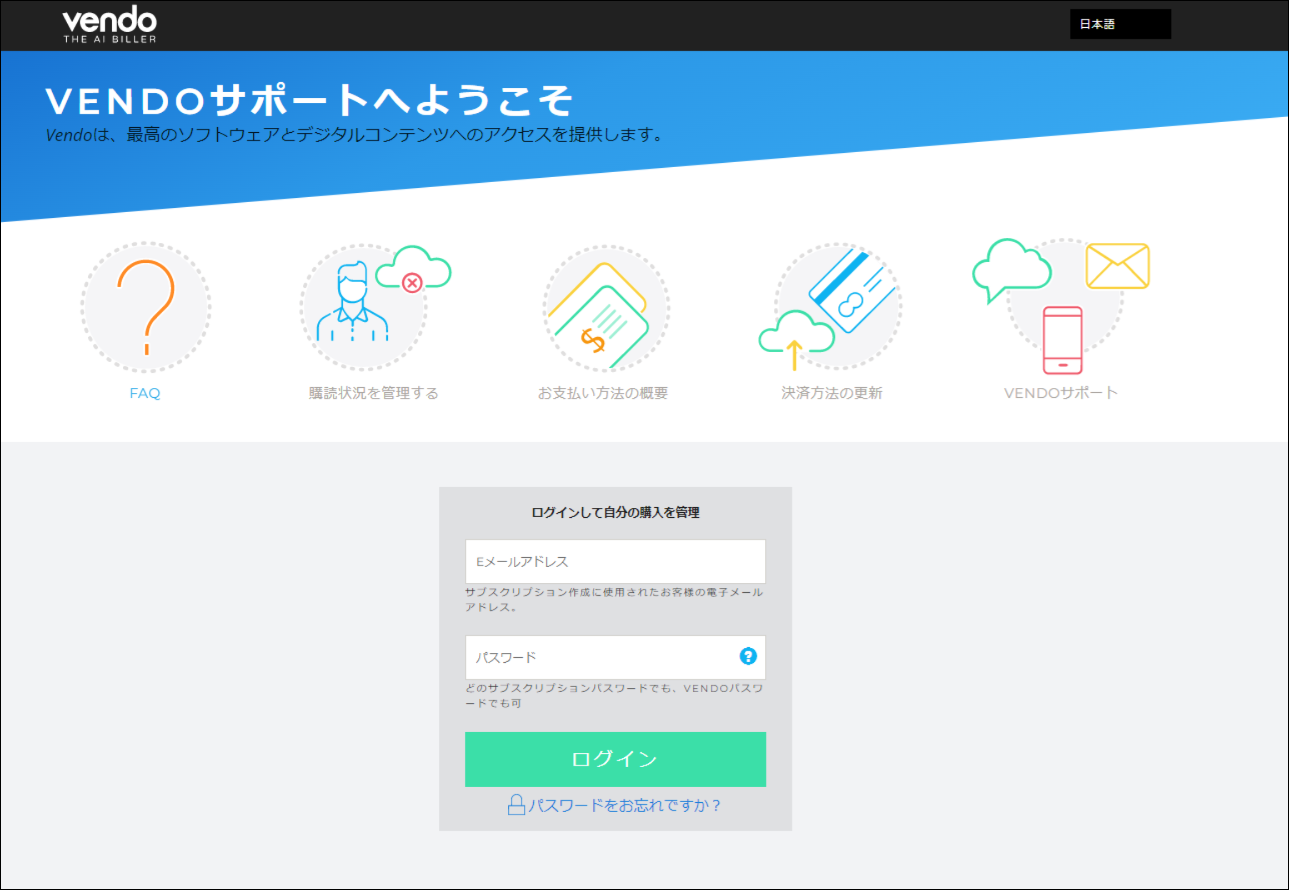Screen dimensions: 1289x890
Task: Focus the Eメールアドレス input field
Action: 615,562
